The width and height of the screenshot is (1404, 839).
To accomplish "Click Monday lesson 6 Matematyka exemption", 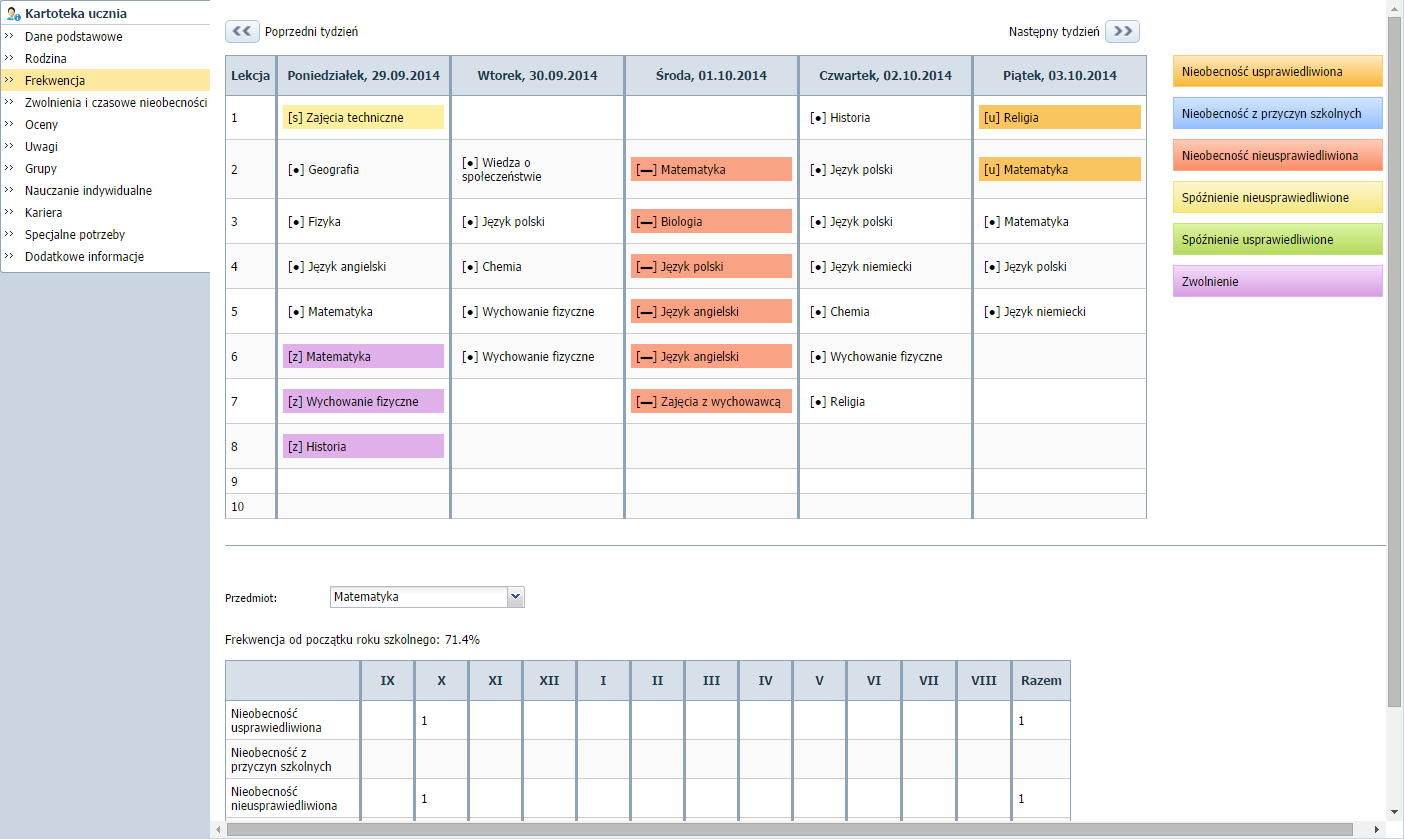I will (363, 357).
